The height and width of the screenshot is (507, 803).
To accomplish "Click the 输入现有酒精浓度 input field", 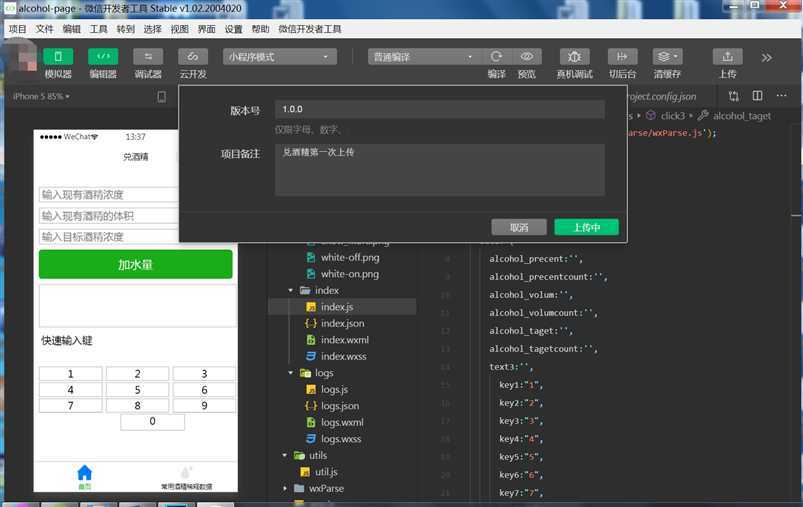I will pos(109,195).
